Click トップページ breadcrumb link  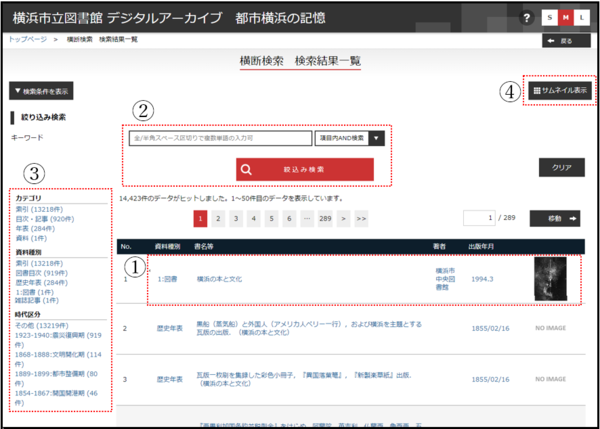tap(27, 40)
